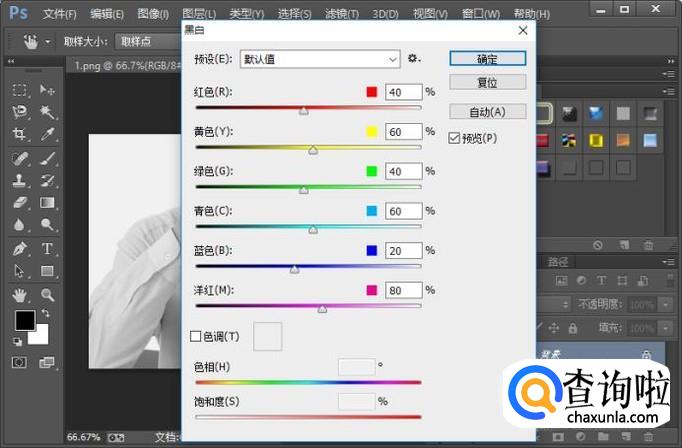Click the 黄色(Y) slider handle

tap(313, 150)
